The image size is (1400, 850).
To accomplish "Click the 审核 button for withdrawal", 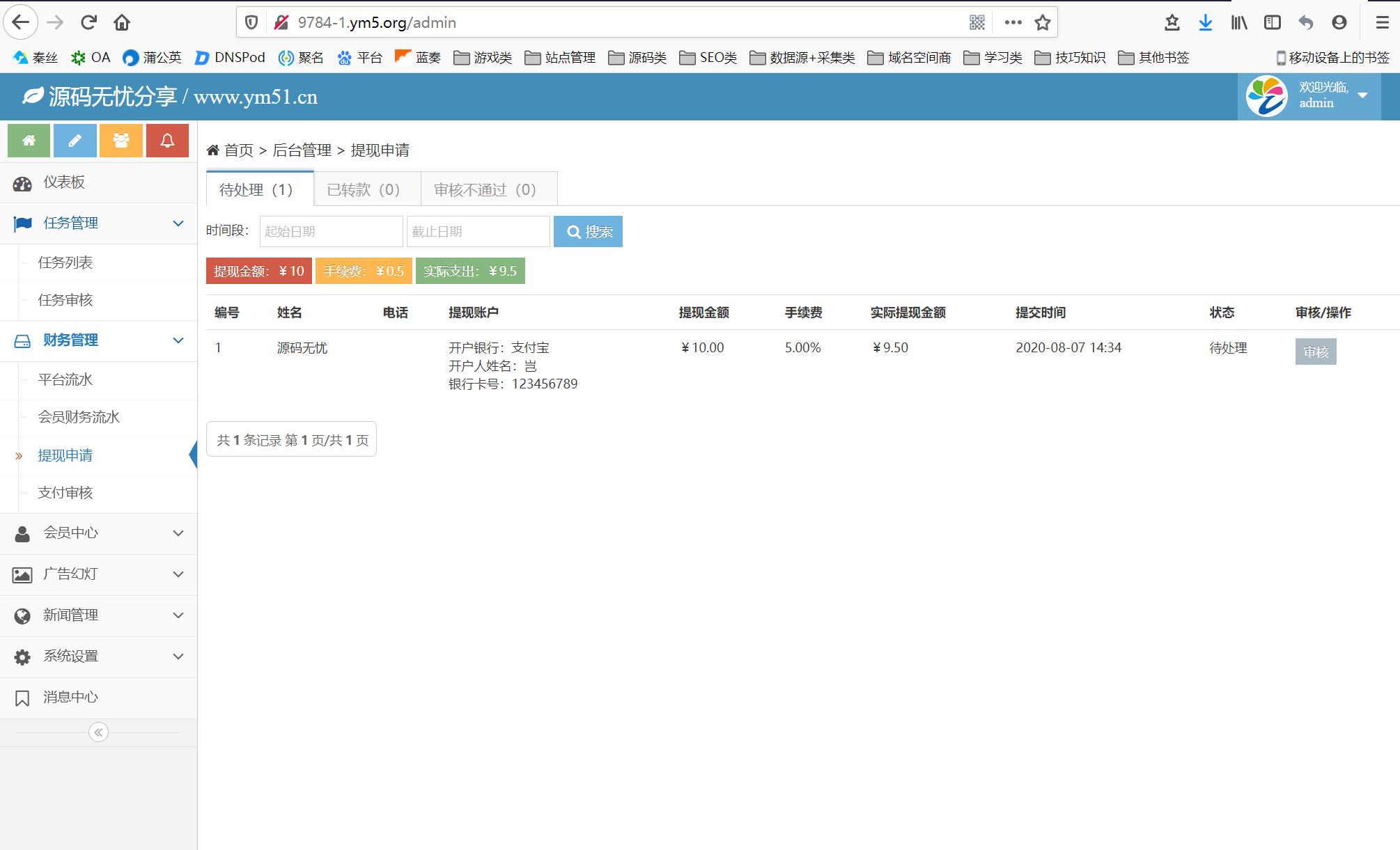I will (1315, 352).
